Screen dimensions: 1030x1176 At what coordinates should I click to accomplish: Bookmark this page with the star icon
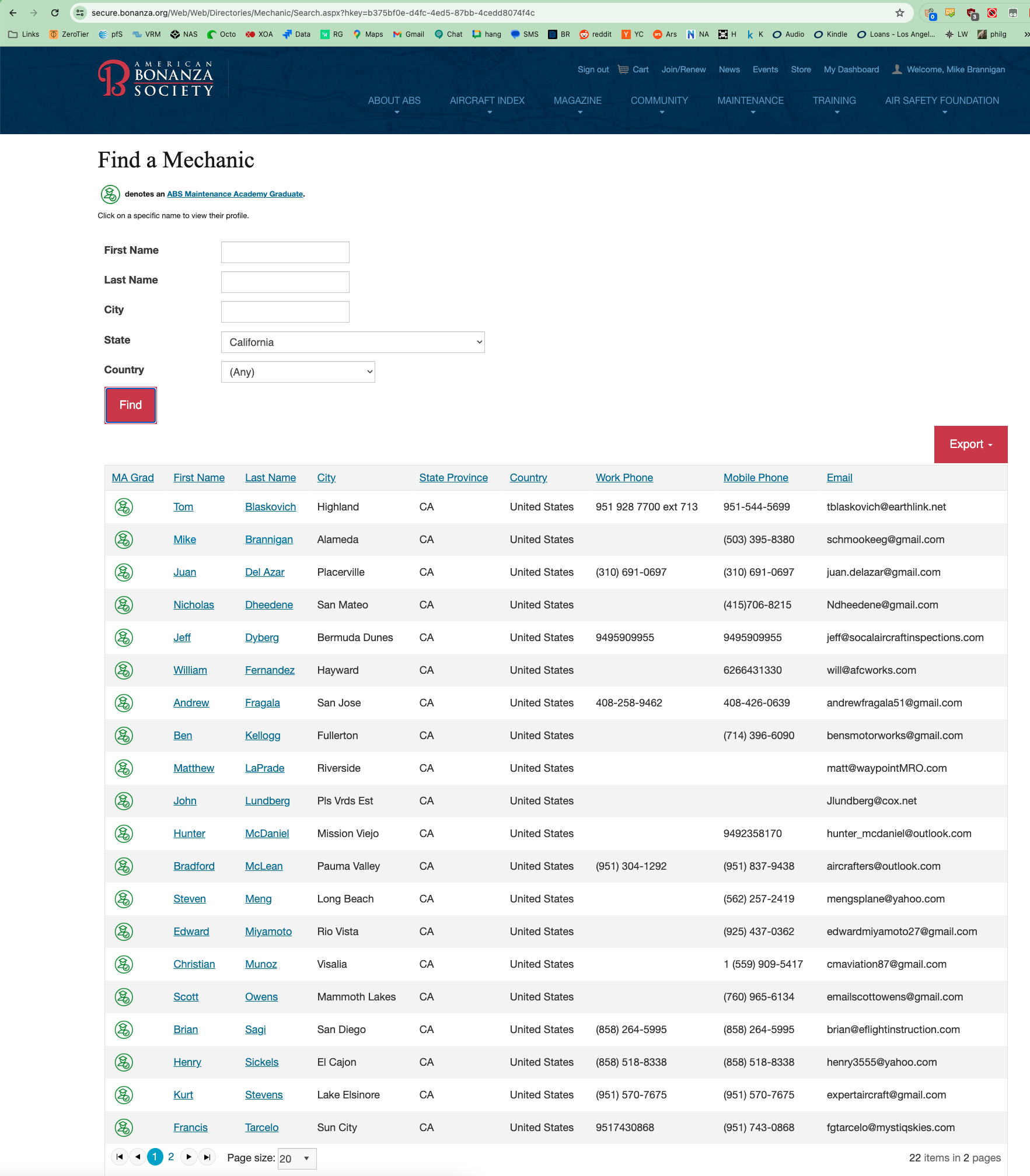[899, 13]
